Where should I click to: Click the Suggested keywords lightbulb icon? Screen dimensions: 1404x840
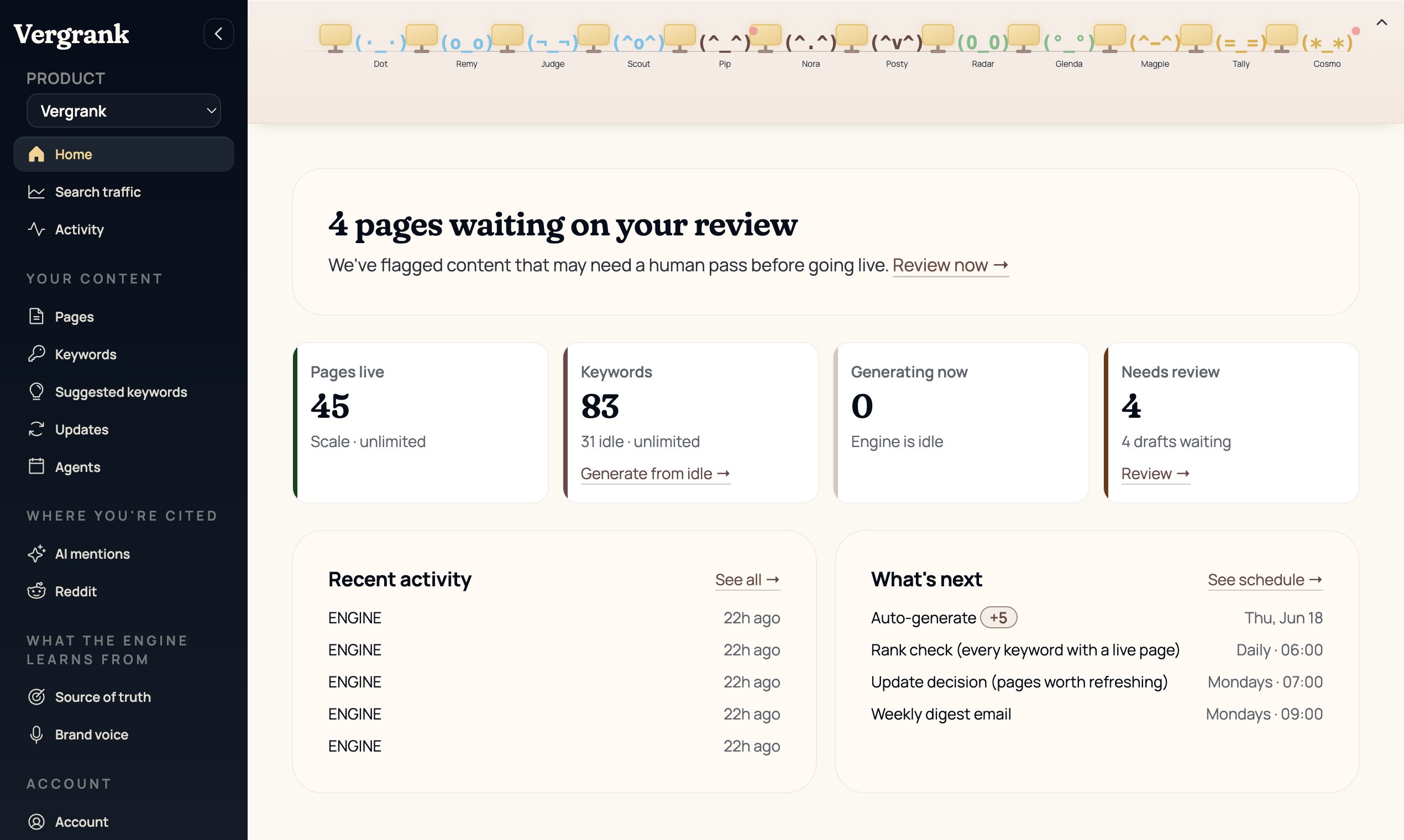tap(36, 392)
